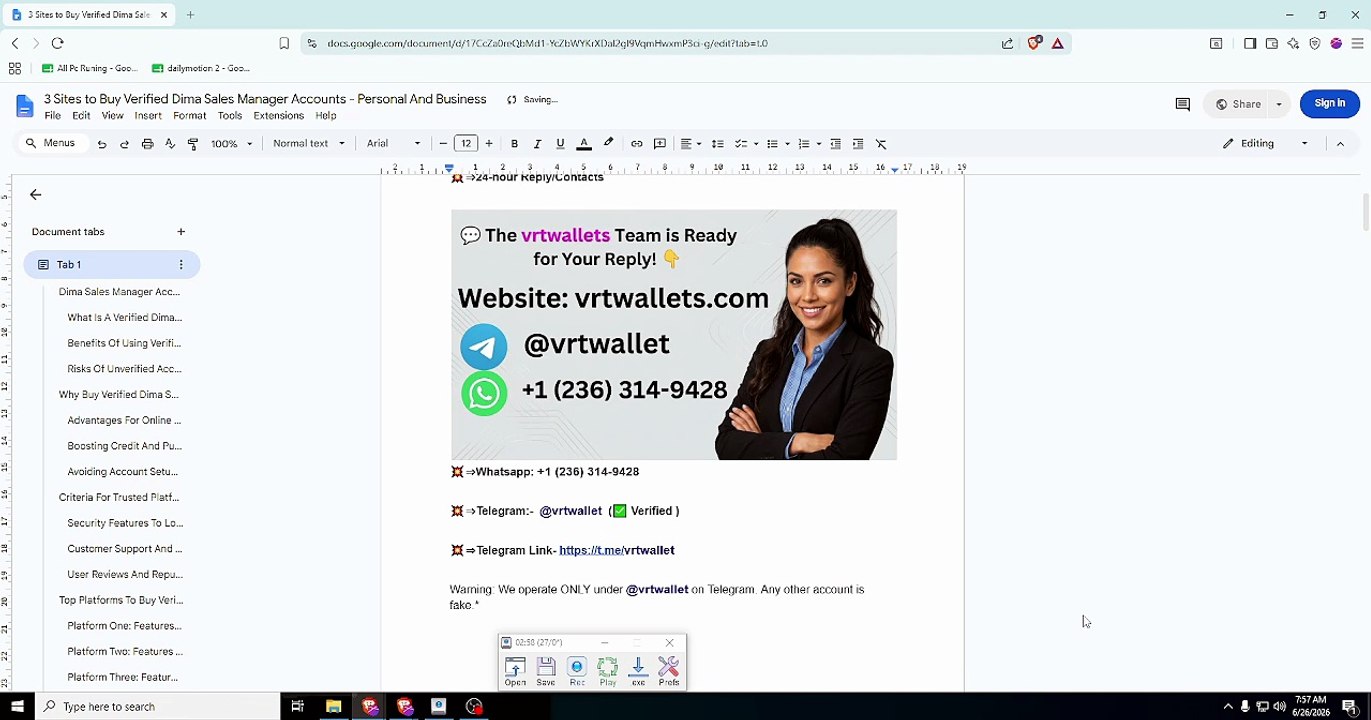This screenshot has height=720, width=1371.
Task: Click the Print icon
Action: pos(147,144)
